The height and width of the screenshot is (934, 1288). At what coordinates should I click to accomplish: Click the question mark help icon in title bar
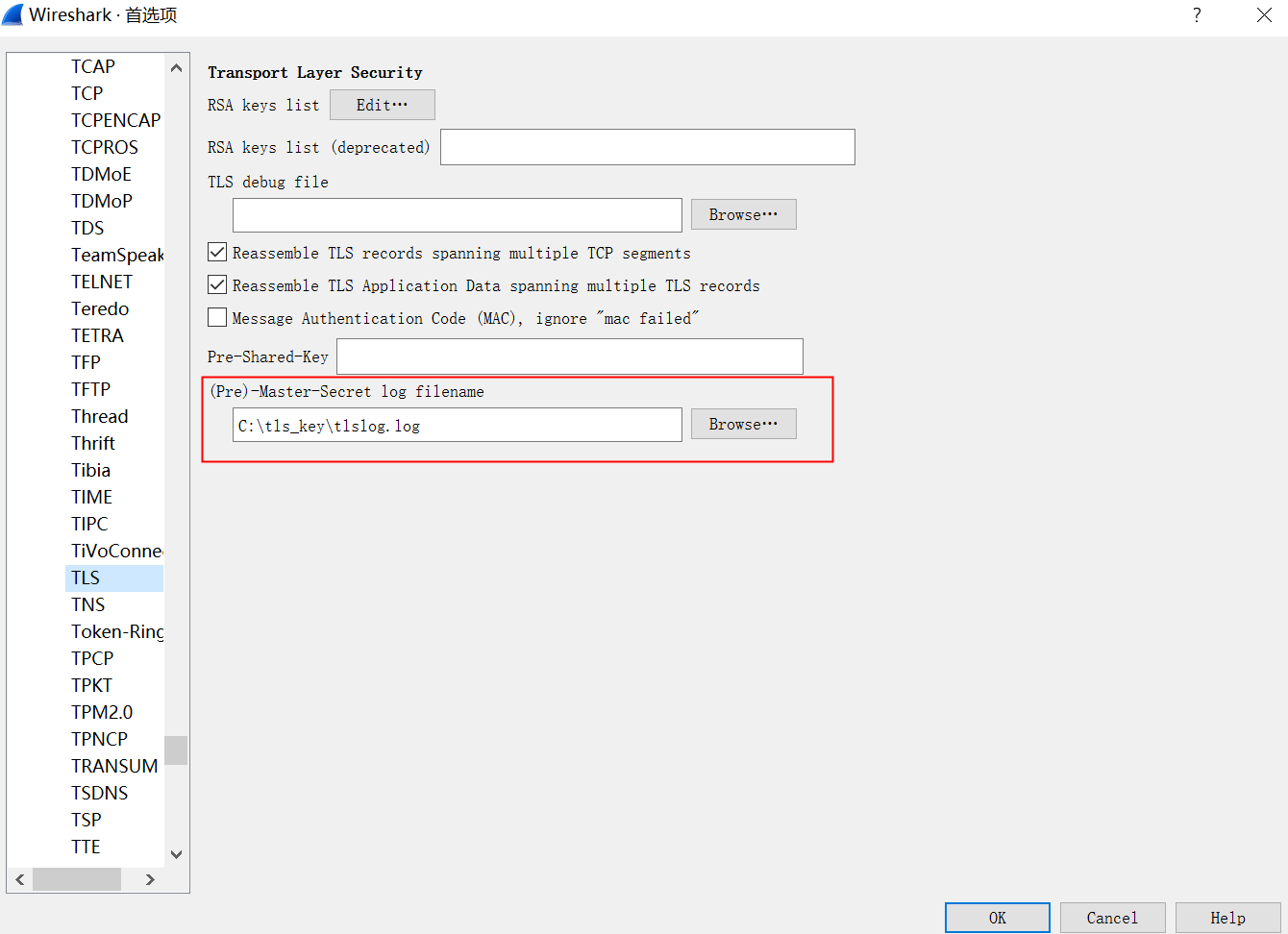point(1197,15)
